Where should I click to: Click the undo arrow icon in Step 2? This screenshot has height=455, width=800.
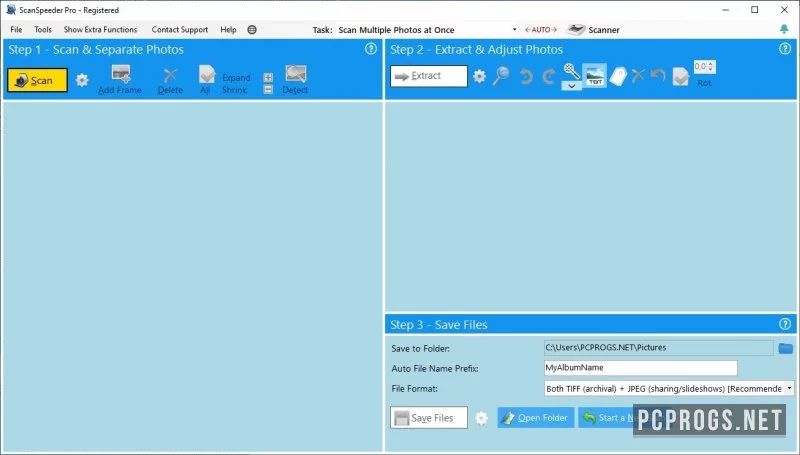(x=658, y=76)
